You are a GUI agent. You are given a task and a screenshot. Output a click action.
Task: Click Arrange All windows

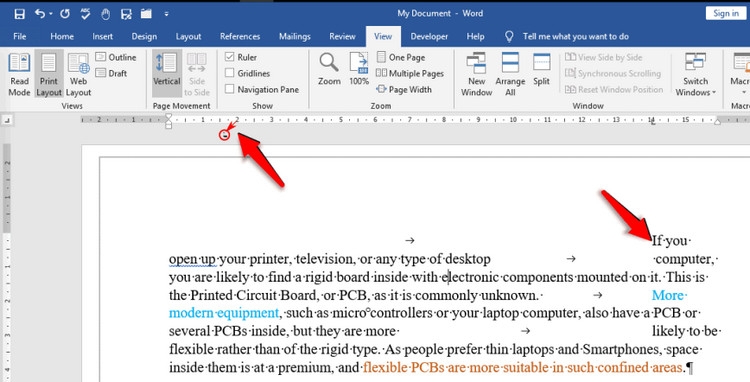point(510,74)
